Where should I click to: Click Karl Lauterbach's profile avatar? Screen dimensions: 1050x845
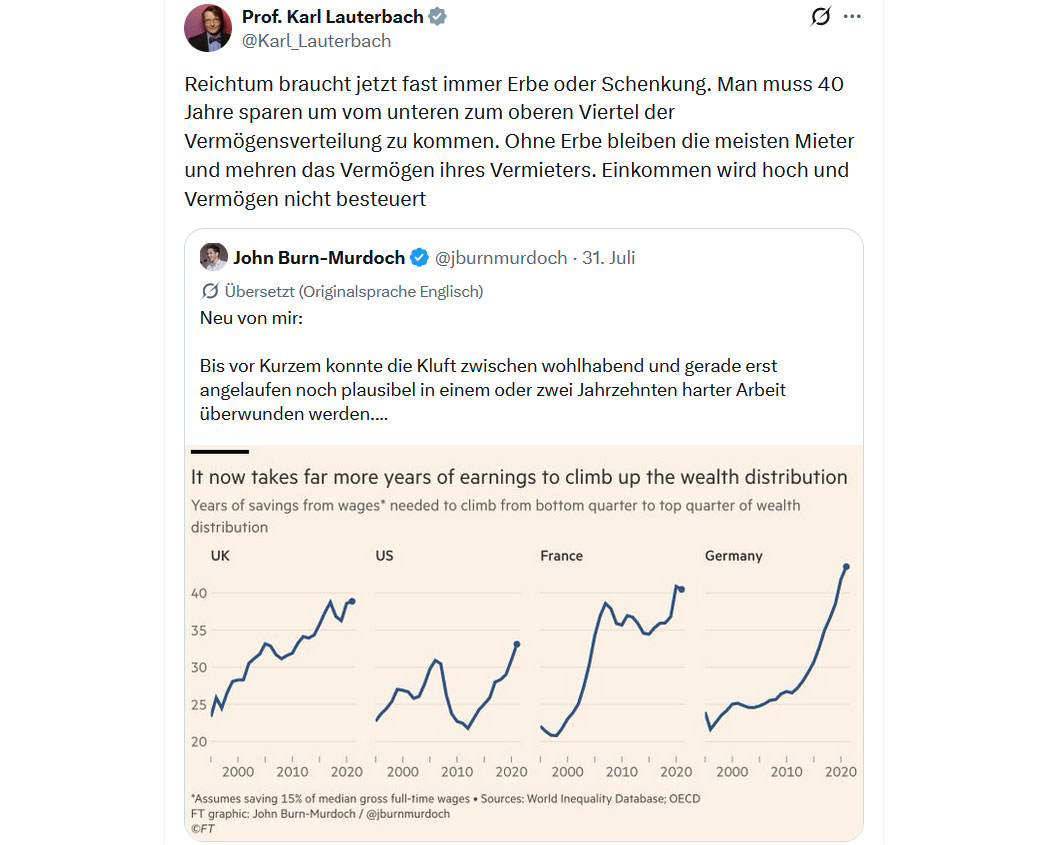(208, 28)
